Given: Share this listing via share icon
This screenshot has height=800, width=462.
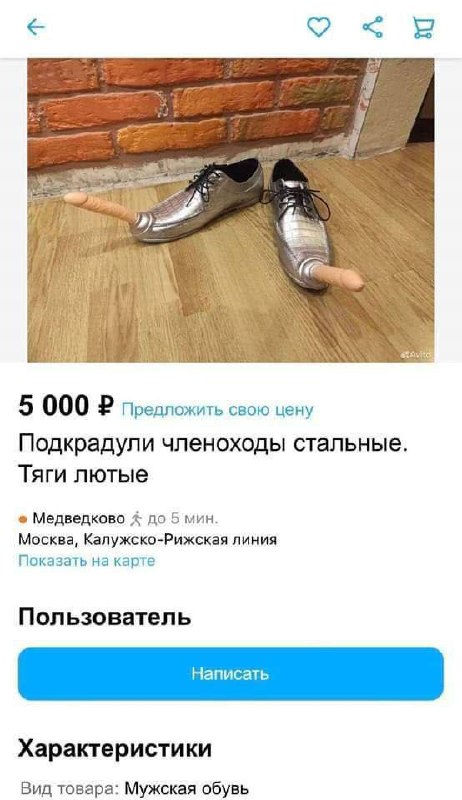Looking at the screenshot, I should click(373, 27).
